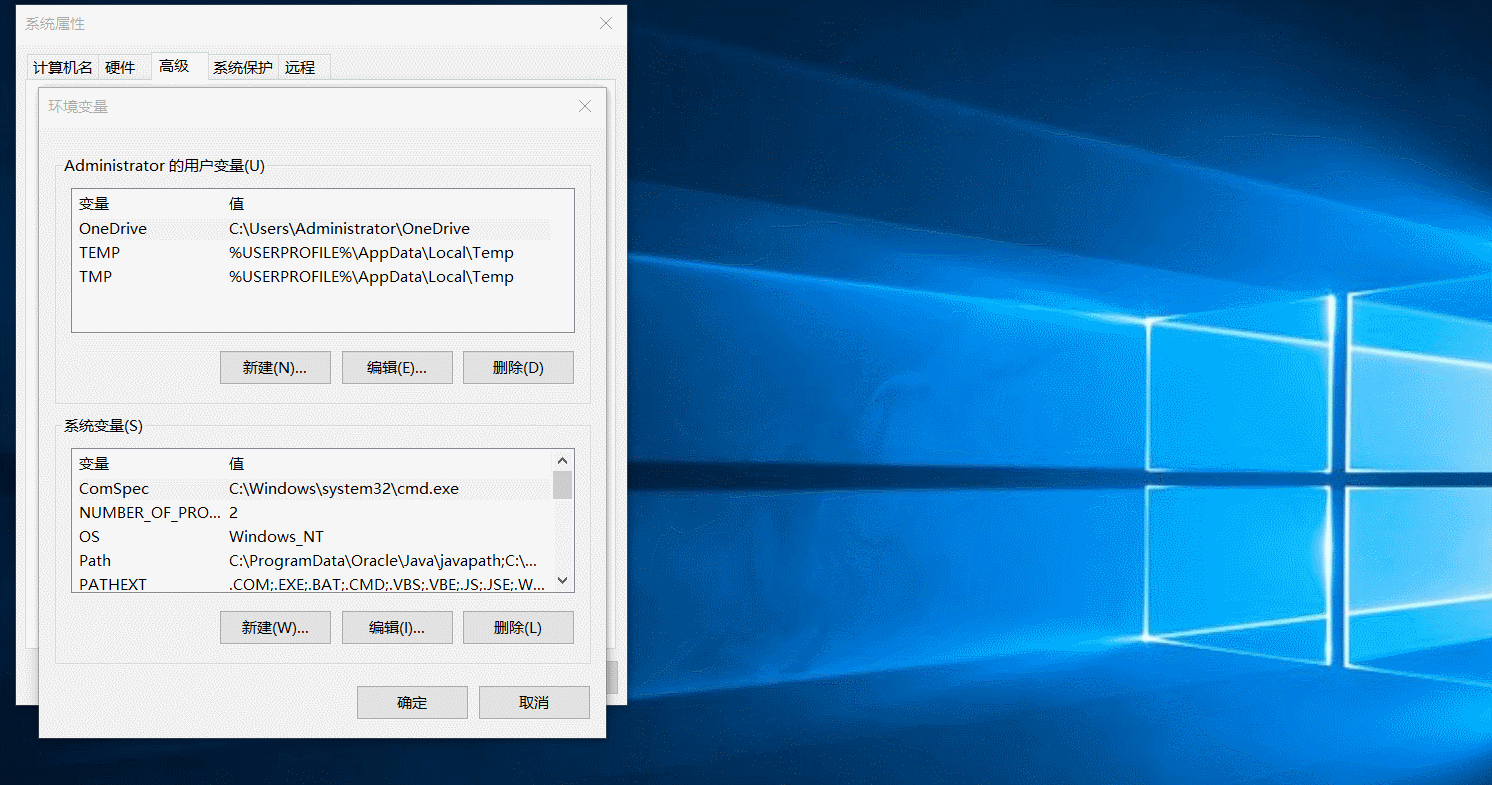This screenshot has width=1492, height=785.
Task: Select the TEMP user variable row
Action: (x=311, y=253)
